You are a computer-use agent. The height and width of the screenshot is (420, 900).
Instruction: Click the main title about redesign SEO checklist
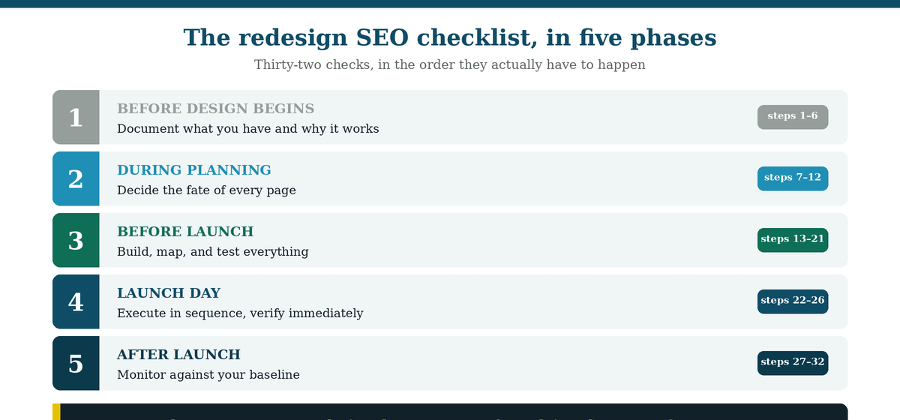pyautogui.click(x=450, y=38)
